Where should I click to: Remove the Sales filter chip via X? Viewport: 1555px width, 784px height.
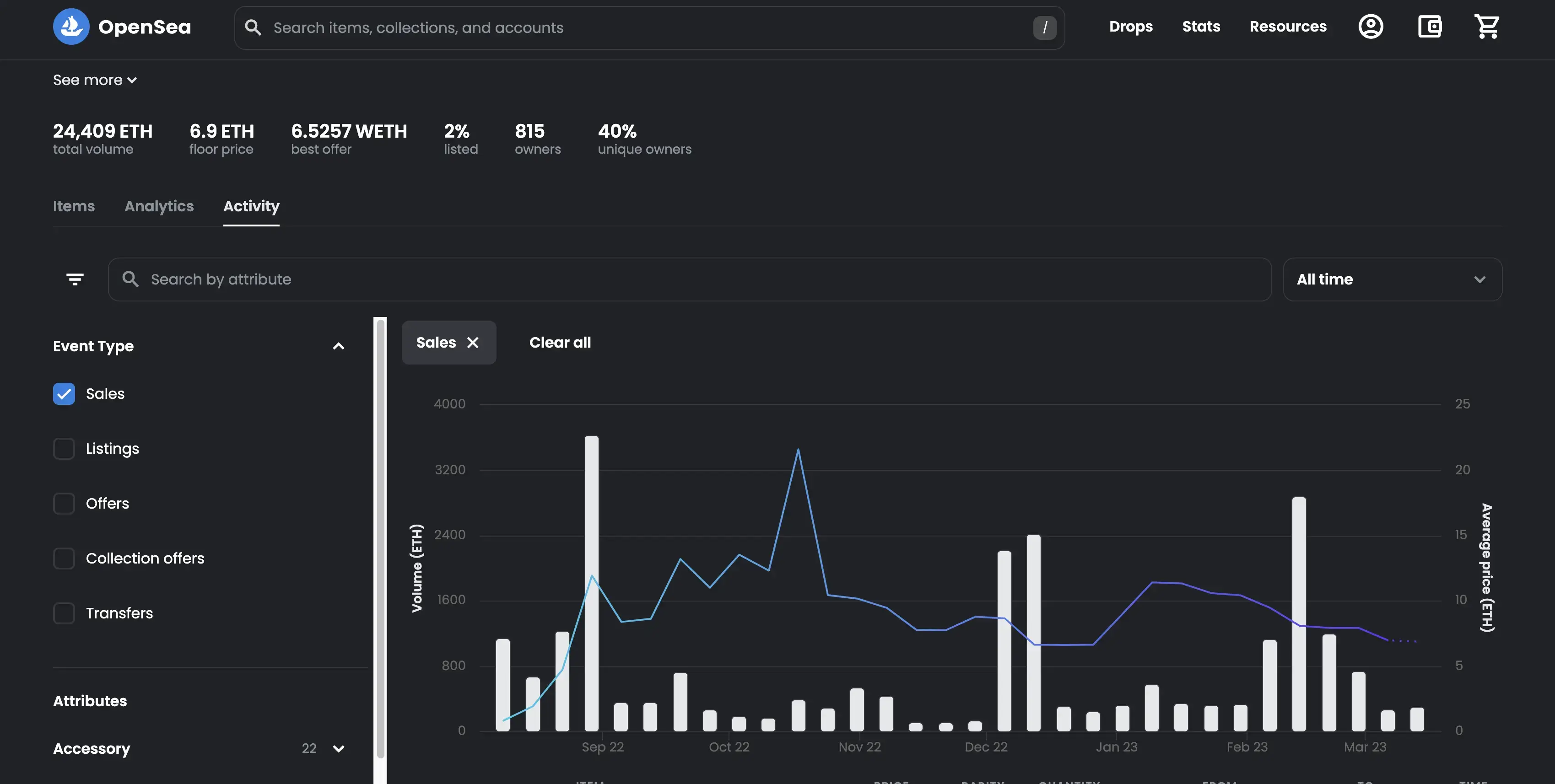point(473,342)
